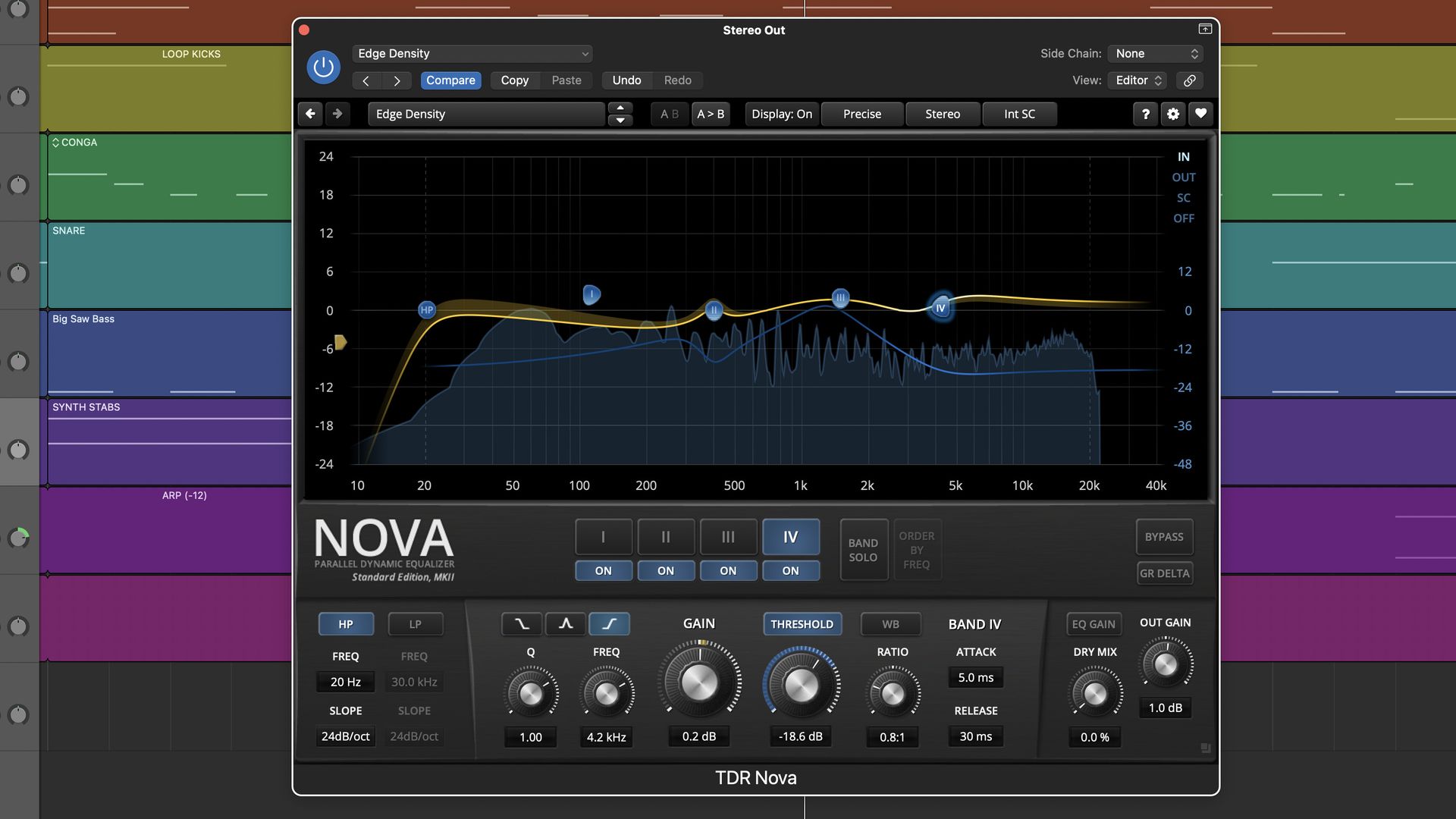Viewport: 1456px width, 819px height.
Task: Open the Side Chain dropdown set to None
Action: pyautogui.click(x=1155, y=53)
